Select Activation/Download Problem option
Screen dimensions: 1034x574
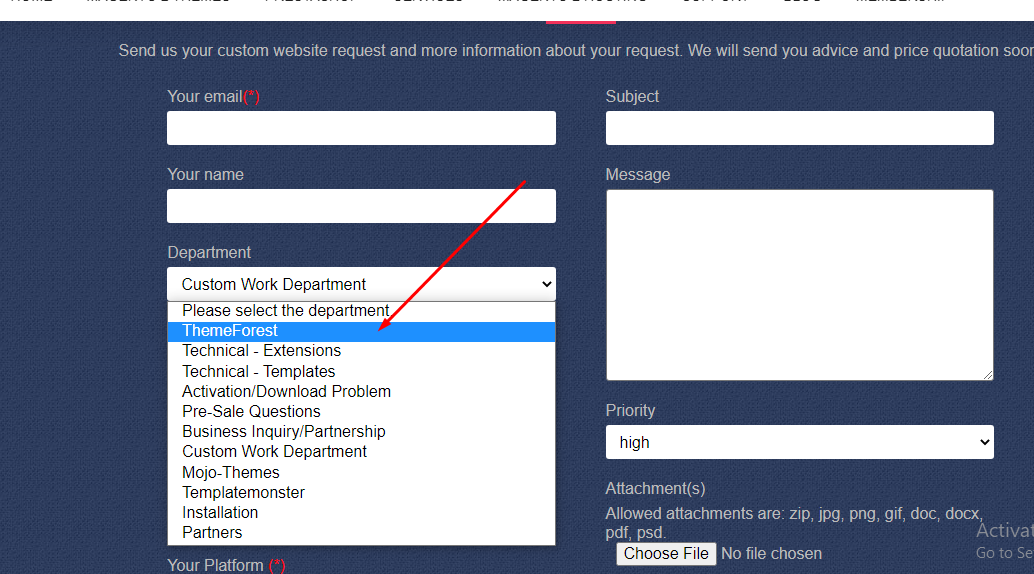(x=361, y=392)
